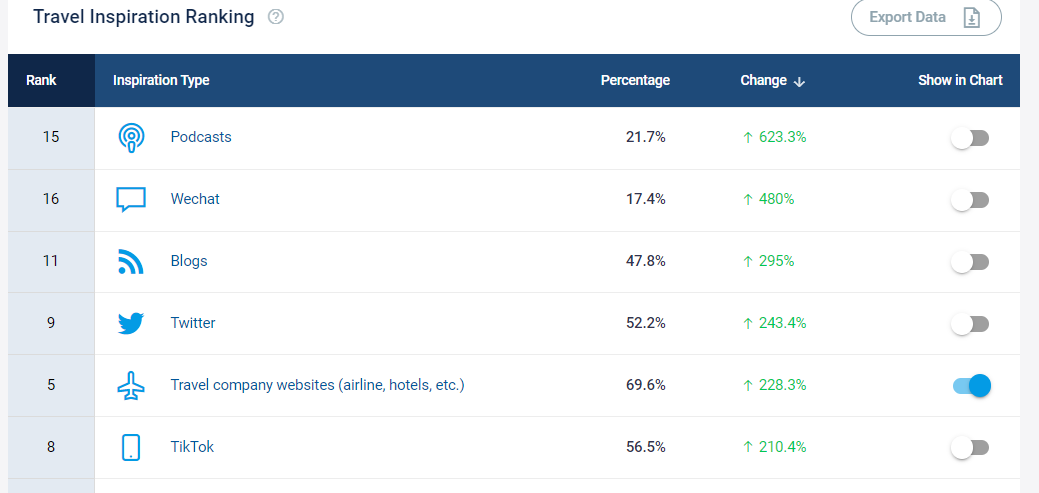This screenshot has width=1039, height=493.
Task: Show Wechat in the chart
Action: pos(969,200)
